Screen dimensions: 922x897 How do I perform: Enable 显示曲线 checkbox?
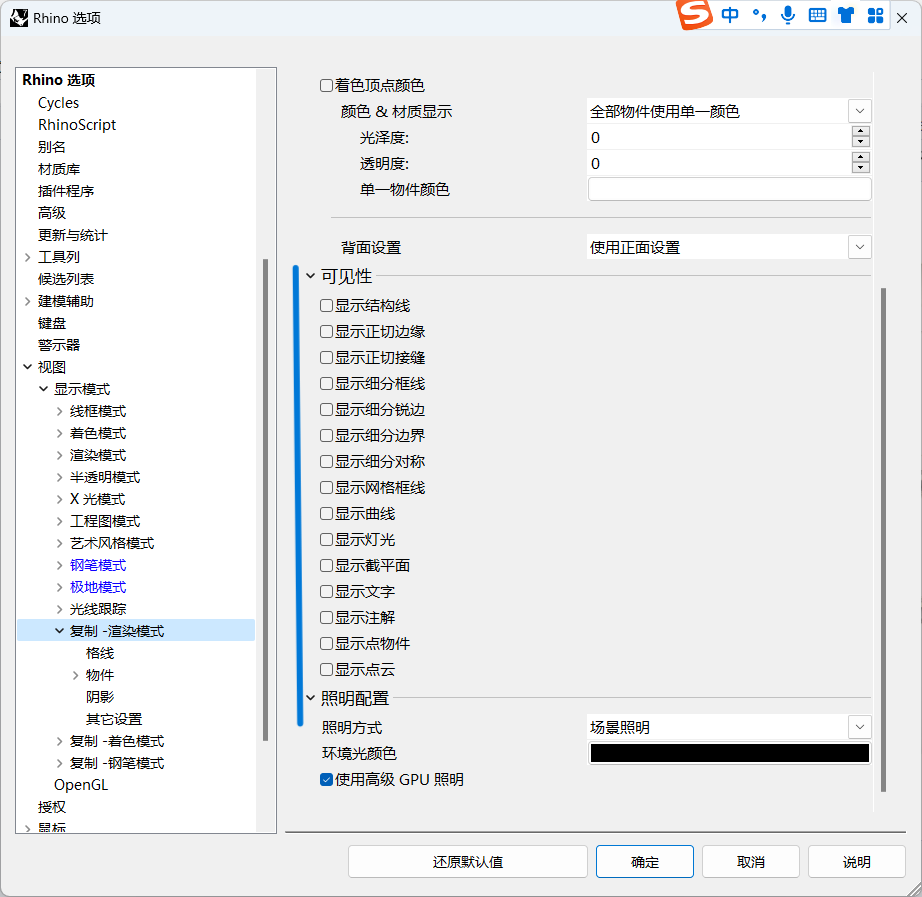(326, 513)
